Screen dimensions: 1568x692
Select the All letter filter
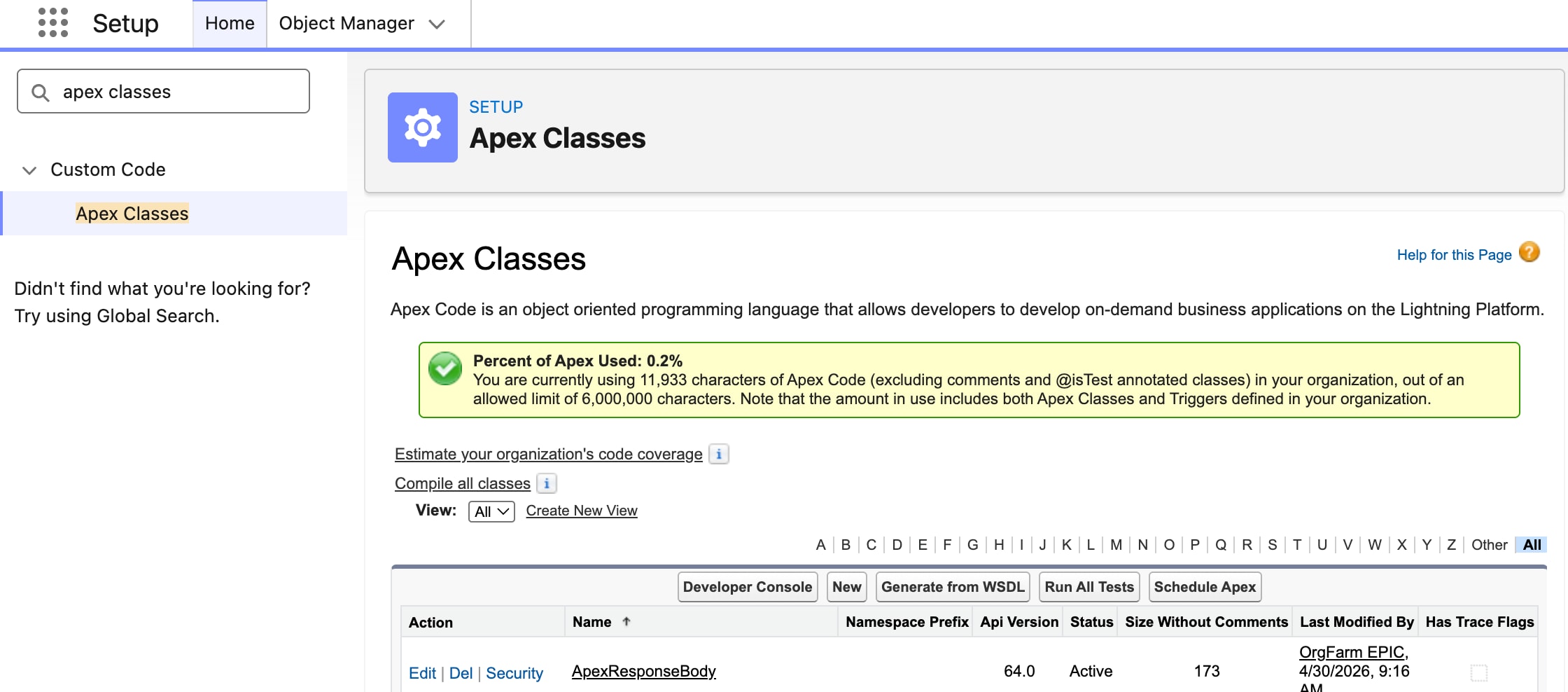[x=1532, y=545]
